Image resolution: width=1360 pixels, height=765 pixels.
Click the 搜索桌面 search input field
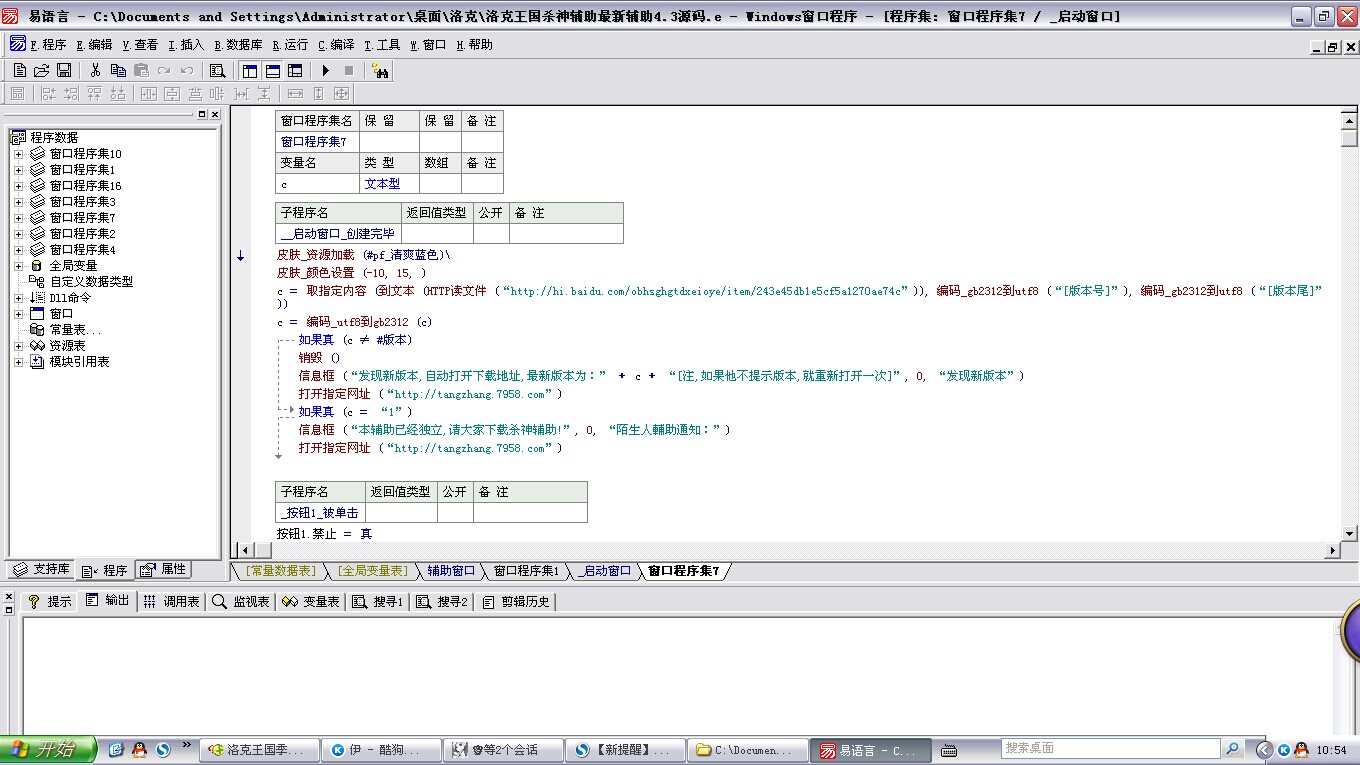[x=1110, y=748]
